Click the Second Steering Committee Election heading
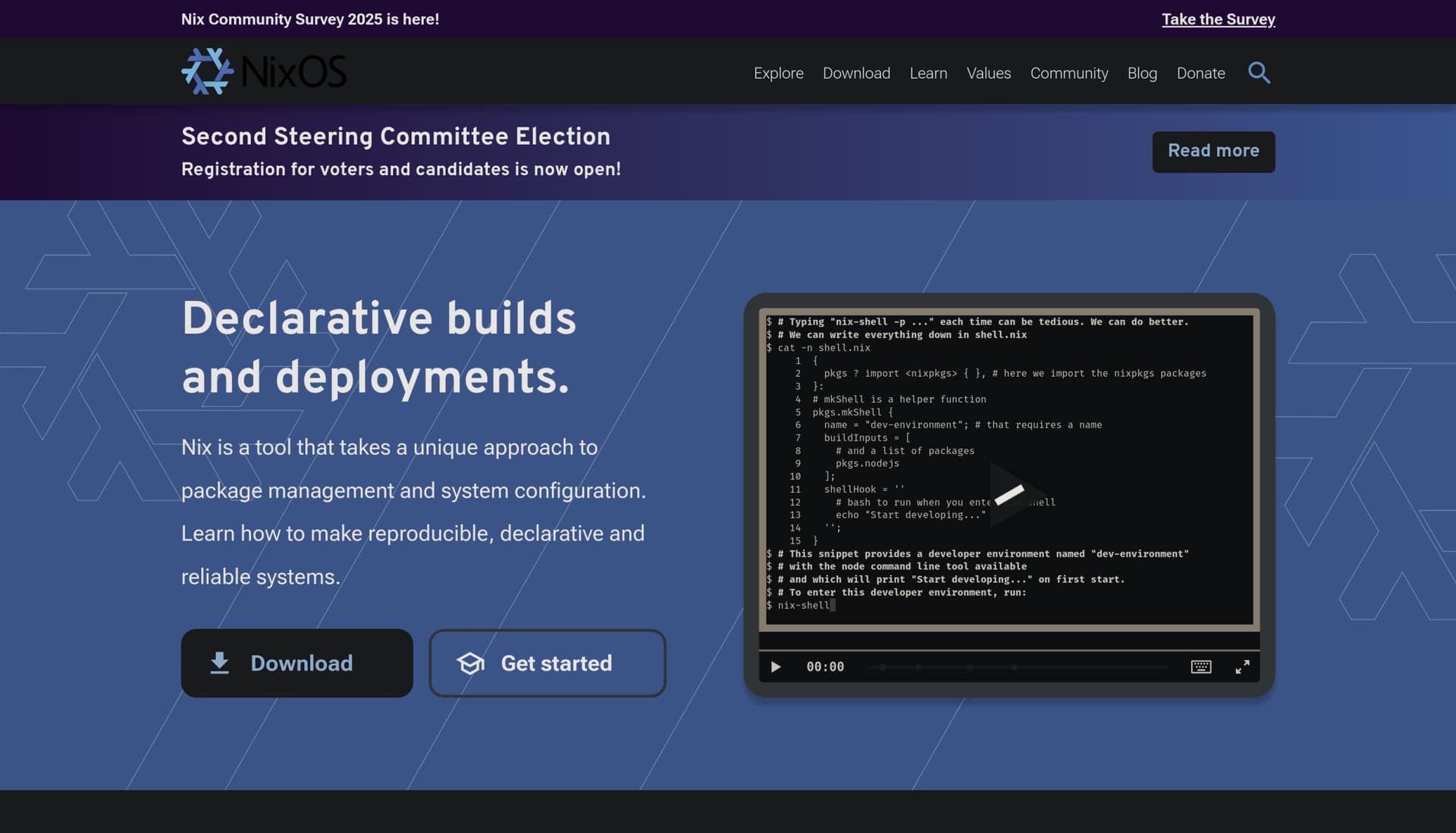1456x833 pixels. click(x=395, y=136)
